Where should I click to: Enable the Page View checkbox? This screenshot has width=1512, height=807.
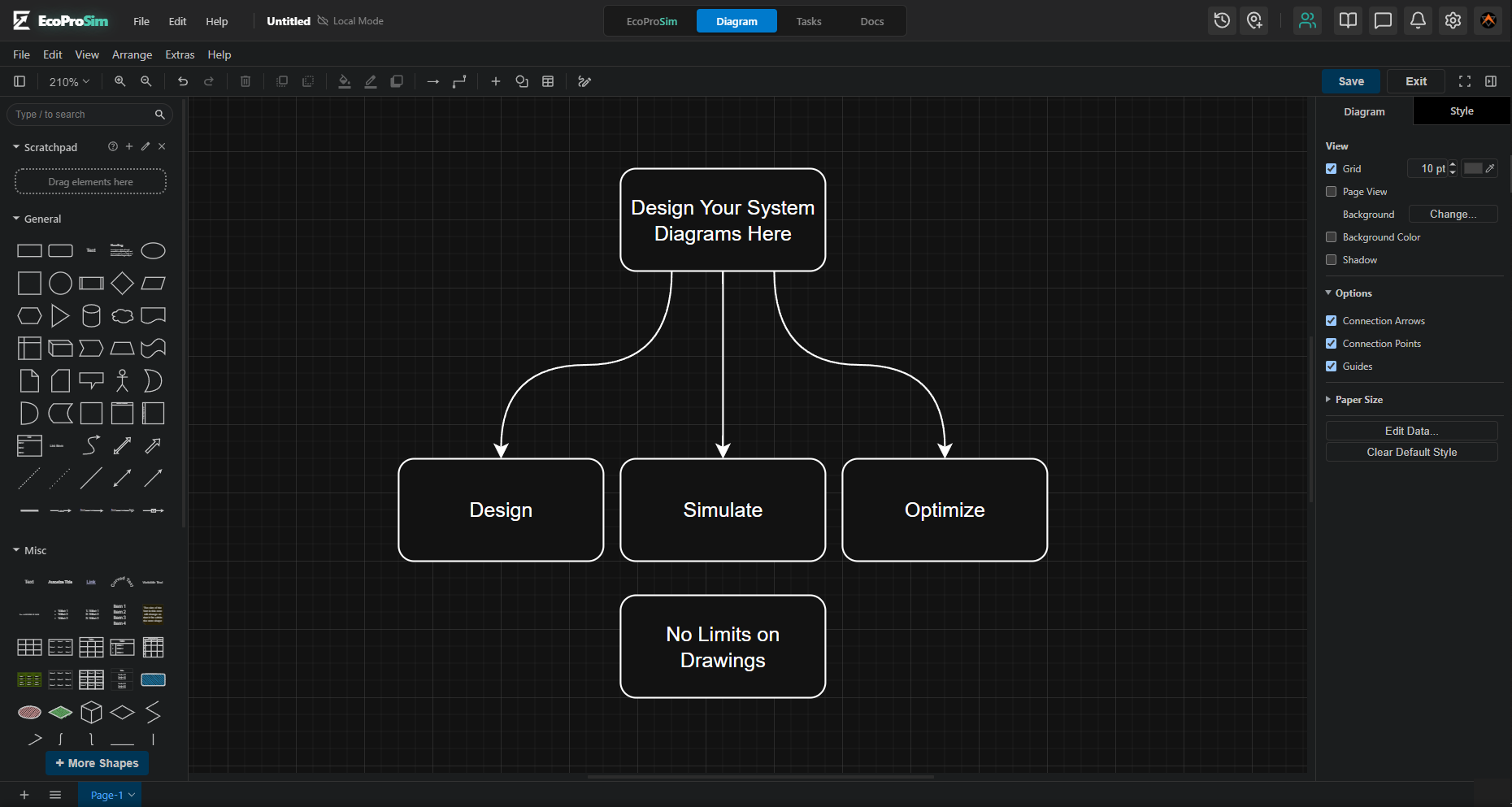click(1332, 192)
